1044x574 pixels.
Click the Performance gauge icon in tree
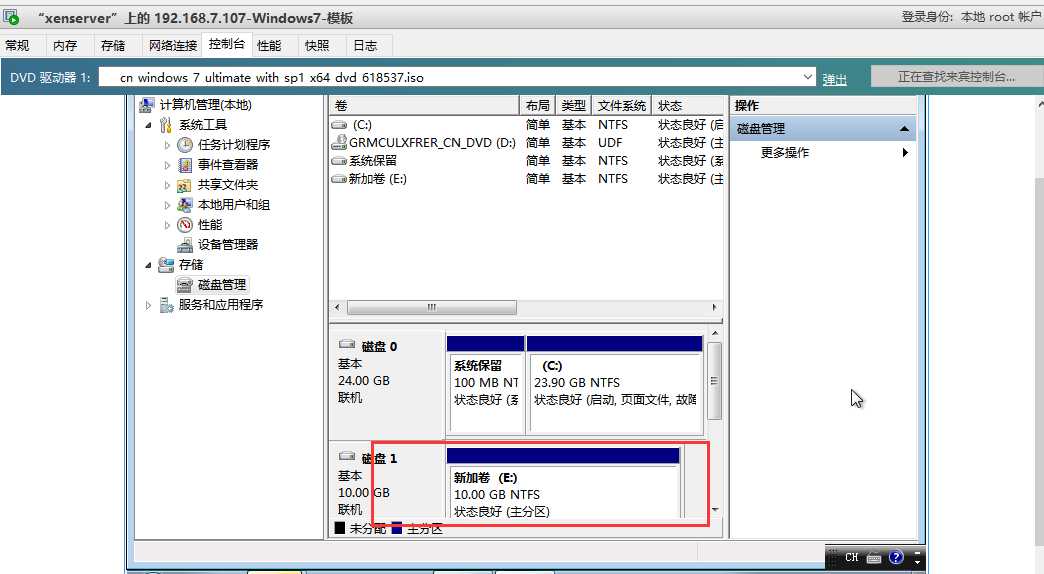coord(185,225)
